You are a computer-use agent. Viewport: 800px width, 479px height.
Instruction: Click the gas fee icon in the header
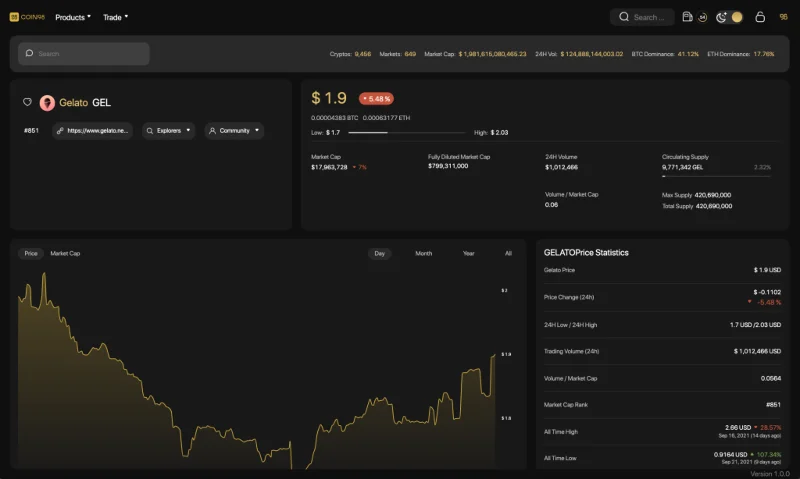[687, 17]
